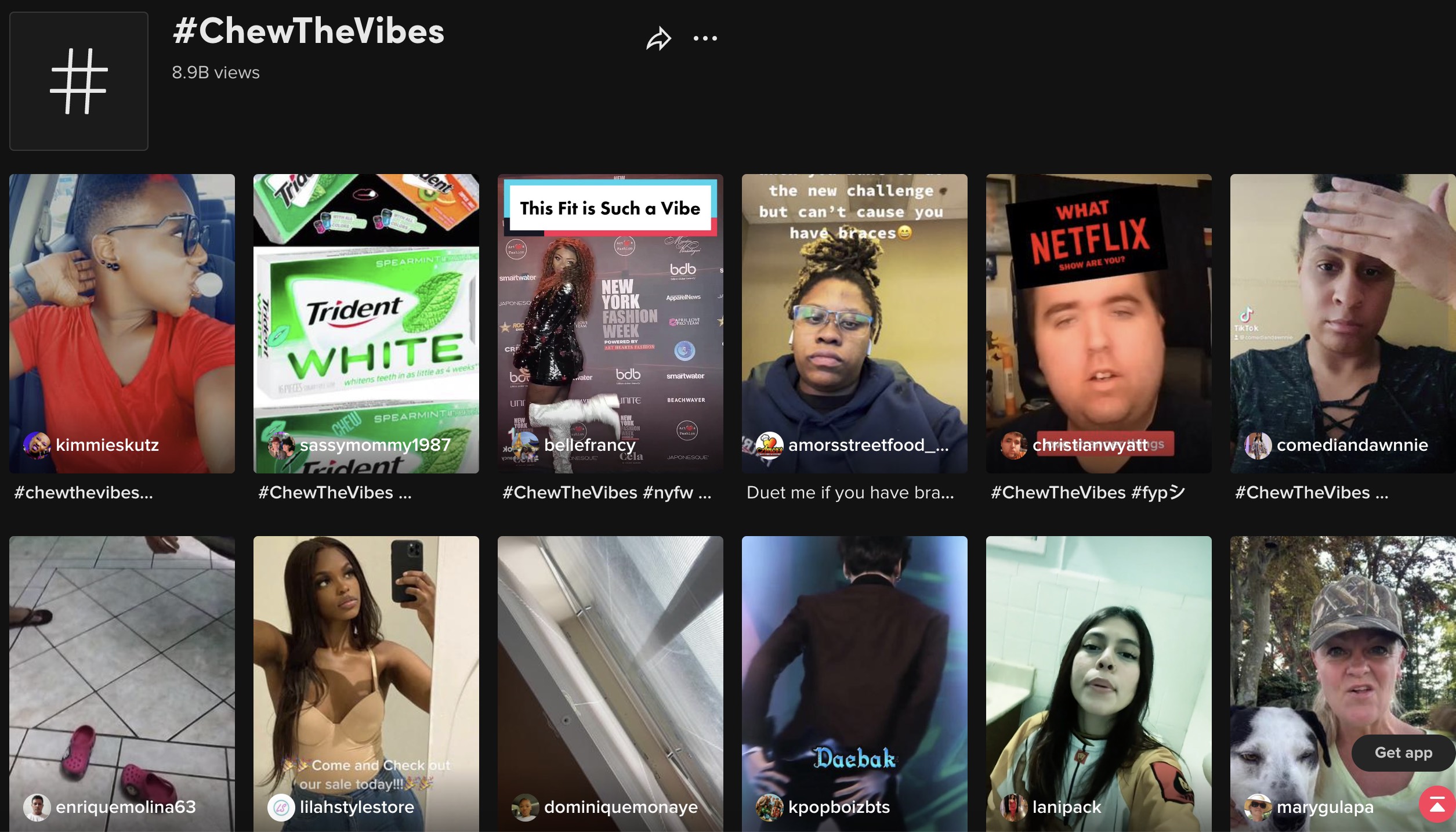Click amorsstreetfood_ username link
1456x832 pixels.
(x=868, y=445)
